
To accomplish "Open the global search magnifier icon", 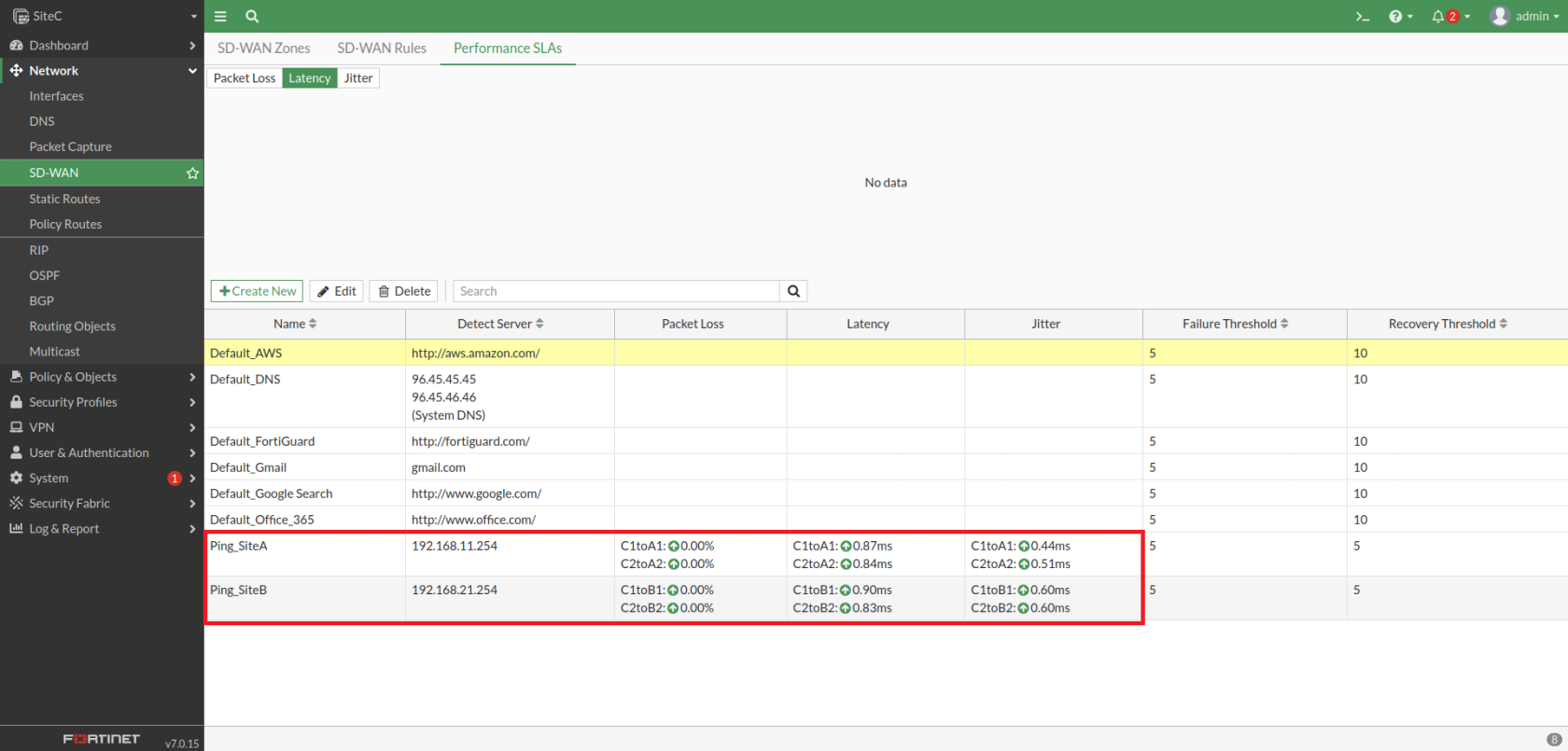I will tap(252, 16).
